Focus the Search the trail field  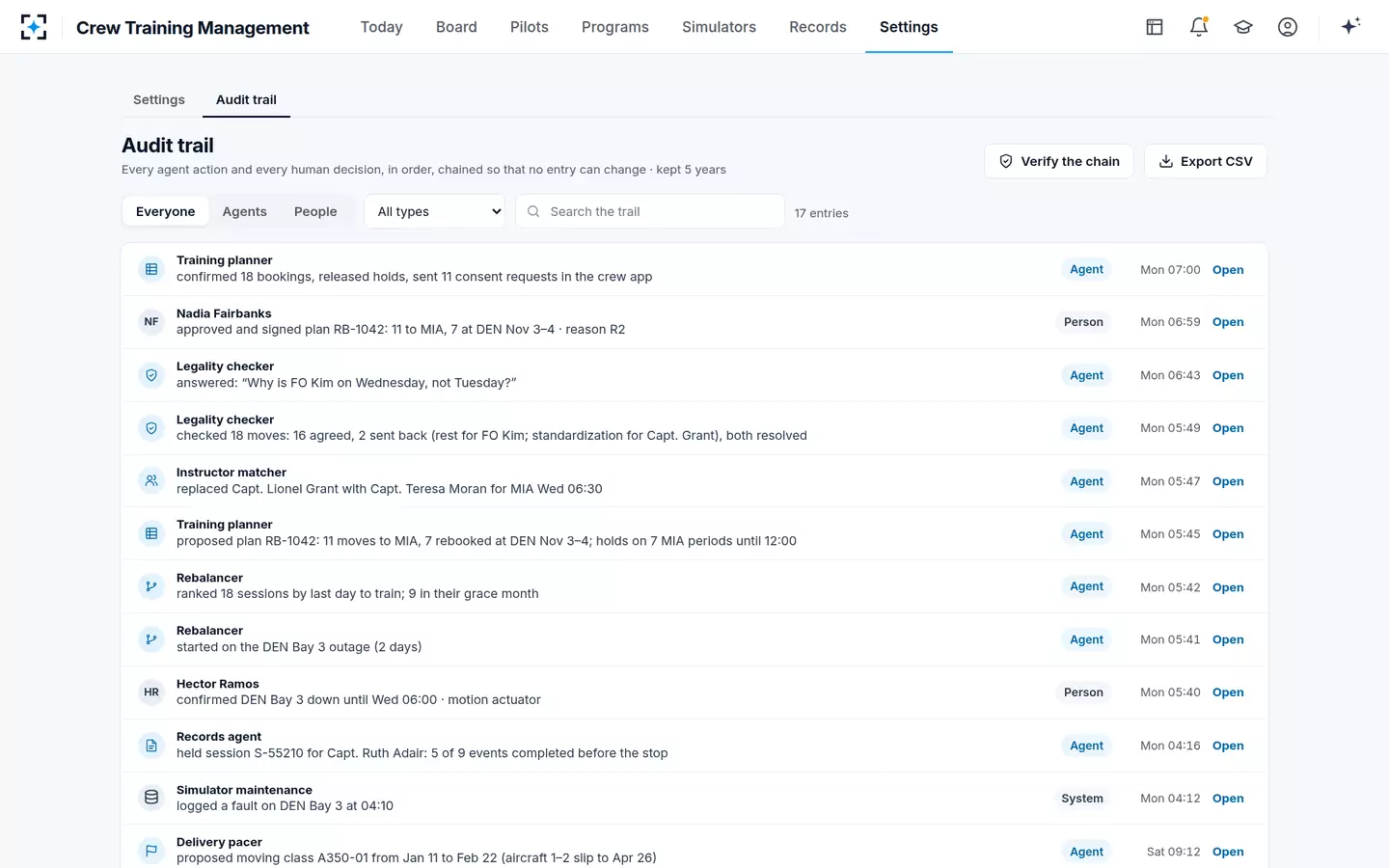651,211
